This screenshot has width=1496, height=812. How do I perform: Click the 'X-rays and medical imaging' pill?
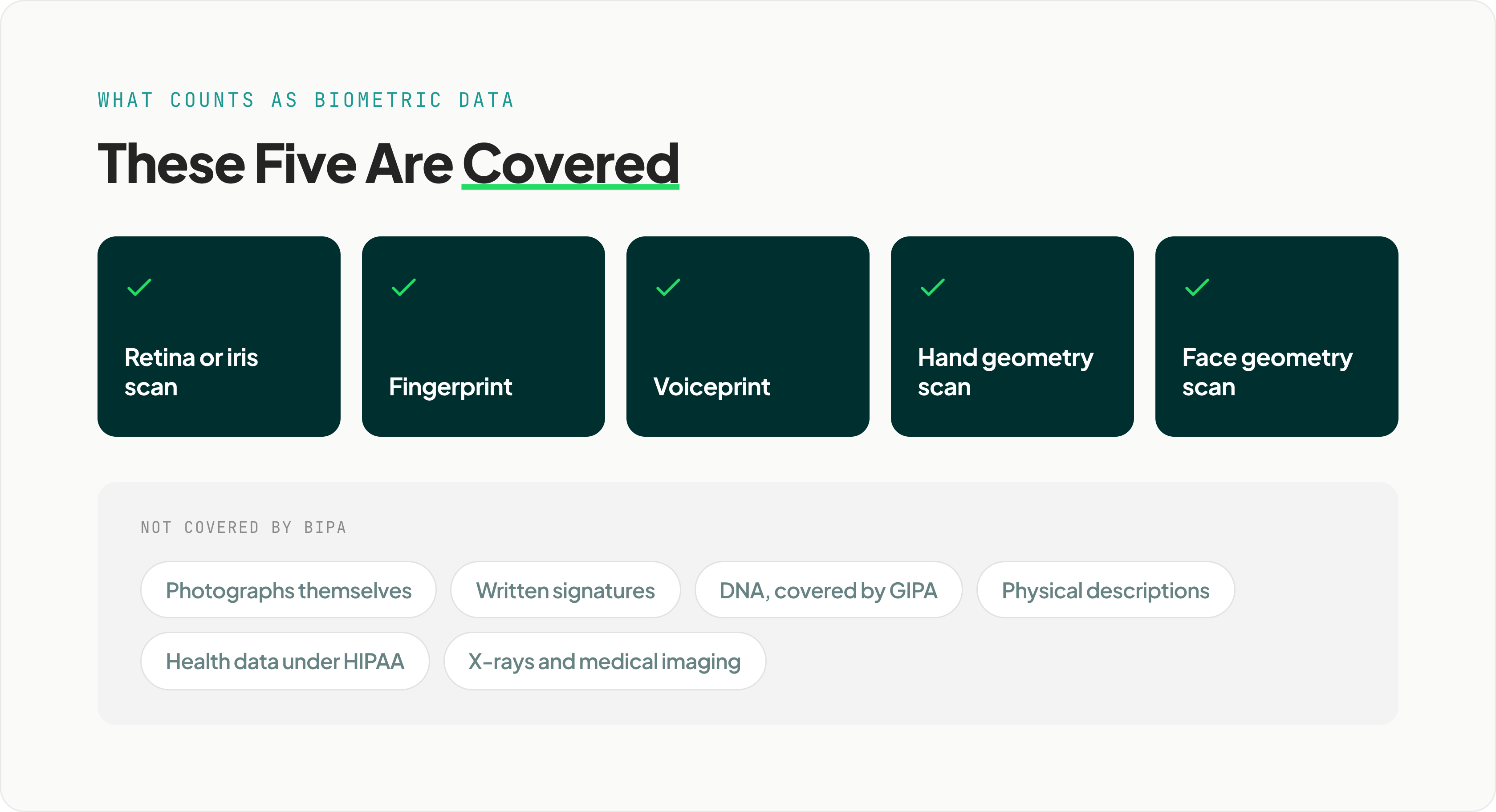point(605,661)
